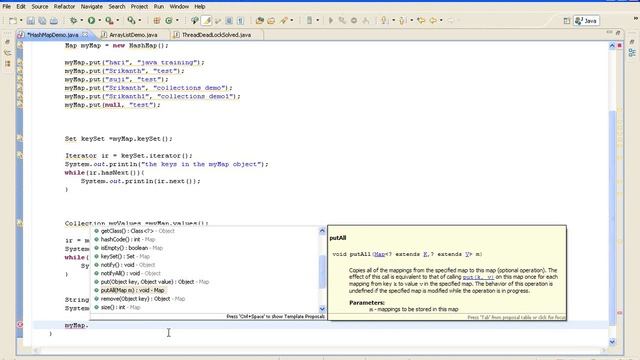Click the error marker beside myMap. line

pos(20,324)
